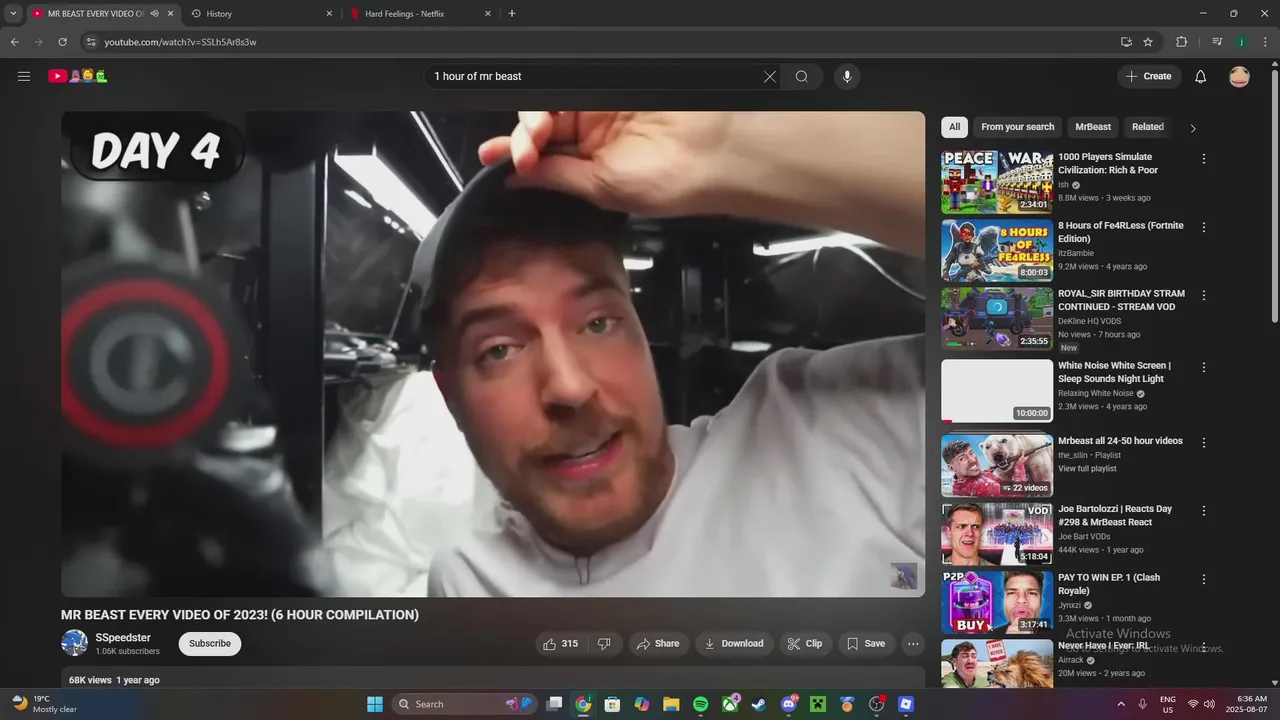Clear the search box with X
Screen dimensions: 1280x720
tap(769, 76)
